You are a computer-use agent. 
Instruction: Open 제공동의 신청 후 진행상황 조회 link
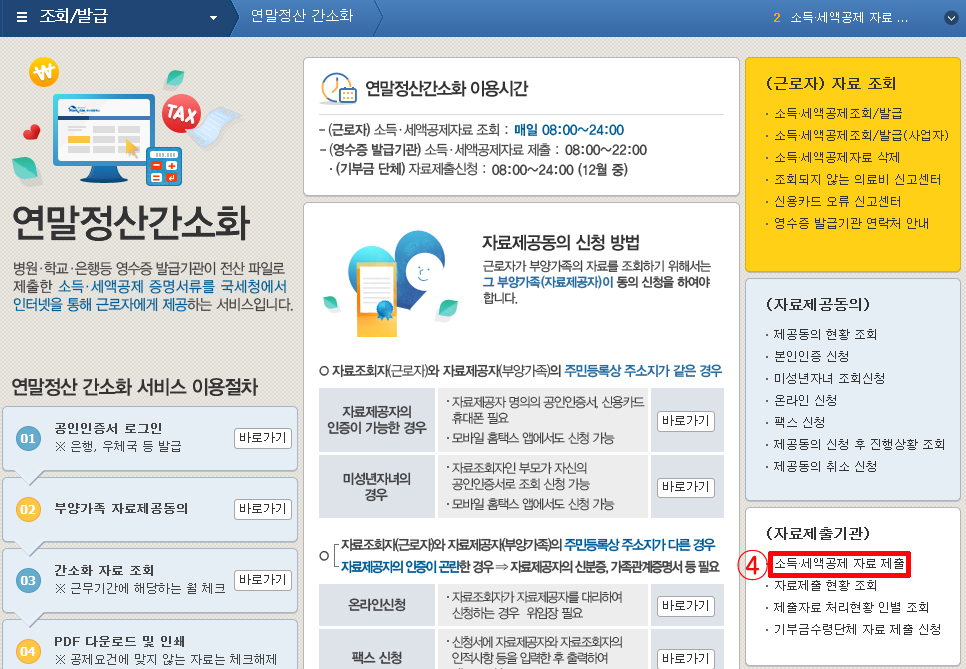tap(859, 444)
